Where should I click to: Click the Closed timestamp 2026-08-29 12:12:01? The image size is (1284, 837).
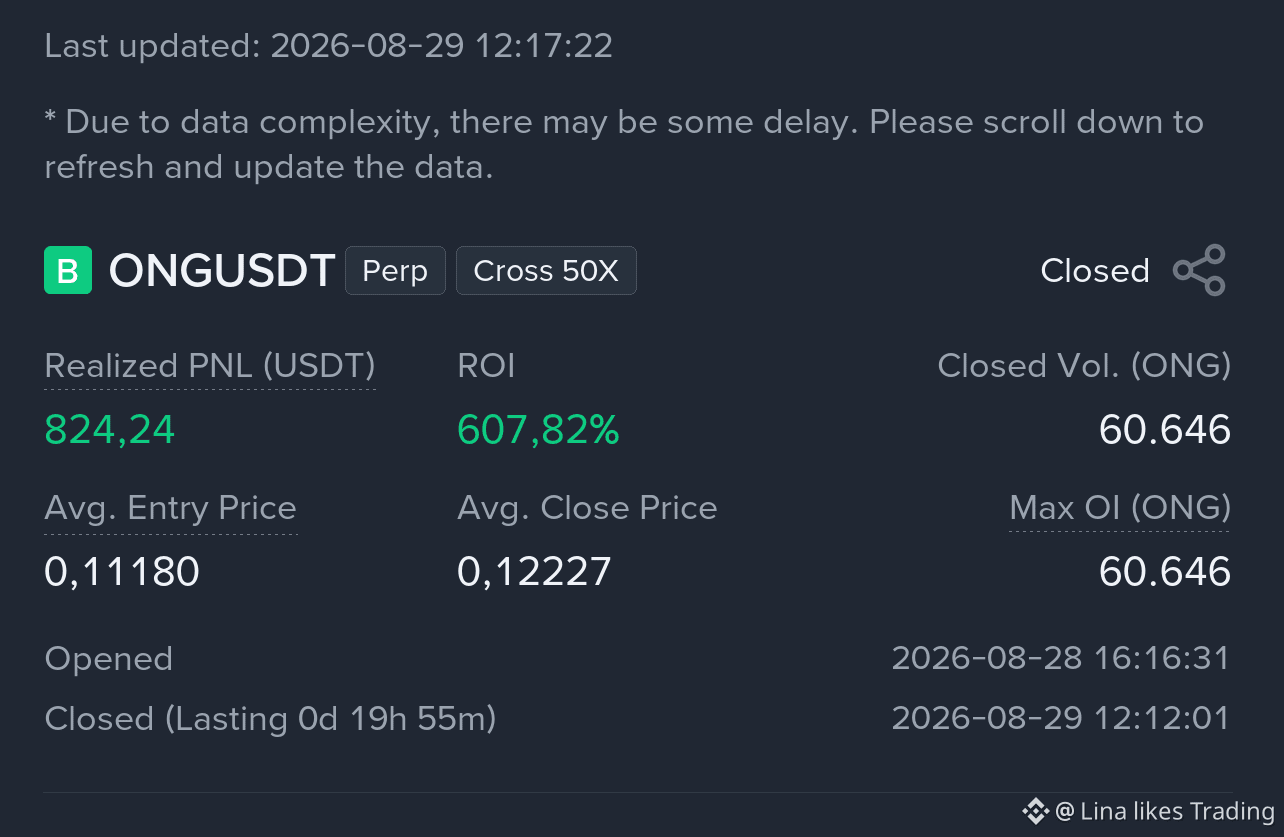(x=1060, y=718)
